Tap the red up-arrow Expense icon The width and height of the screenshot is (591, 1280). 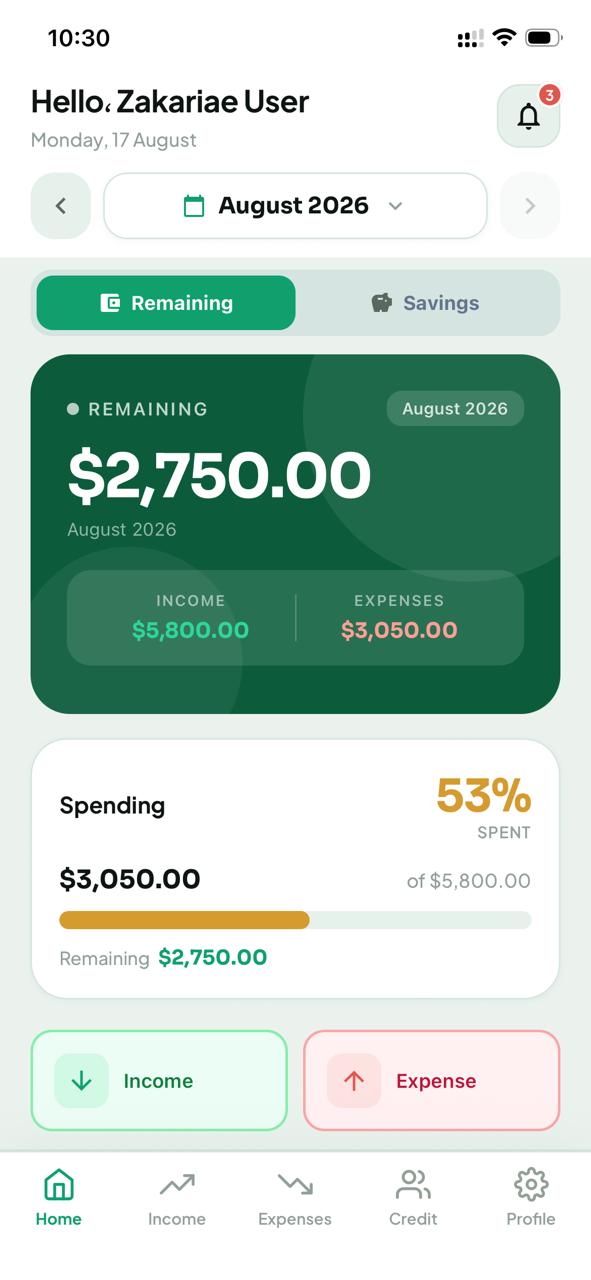tap(354, 1081)
